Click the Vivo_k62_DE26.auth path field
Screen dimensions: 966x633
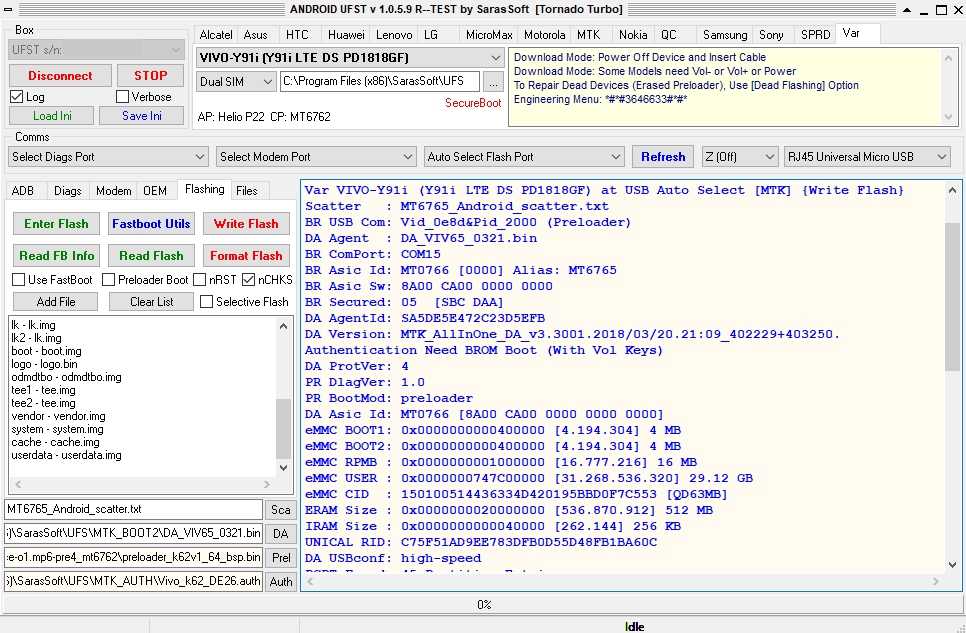[134, 581]
